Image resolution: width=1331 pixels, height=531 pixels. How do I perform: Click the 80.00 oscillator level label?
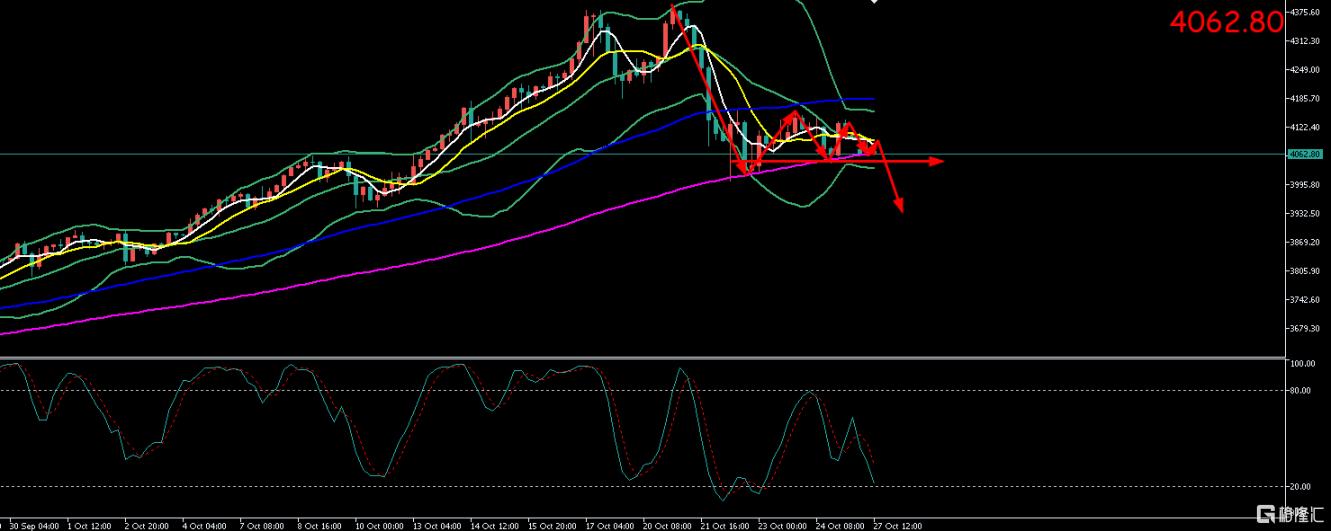click(1302, 391)
